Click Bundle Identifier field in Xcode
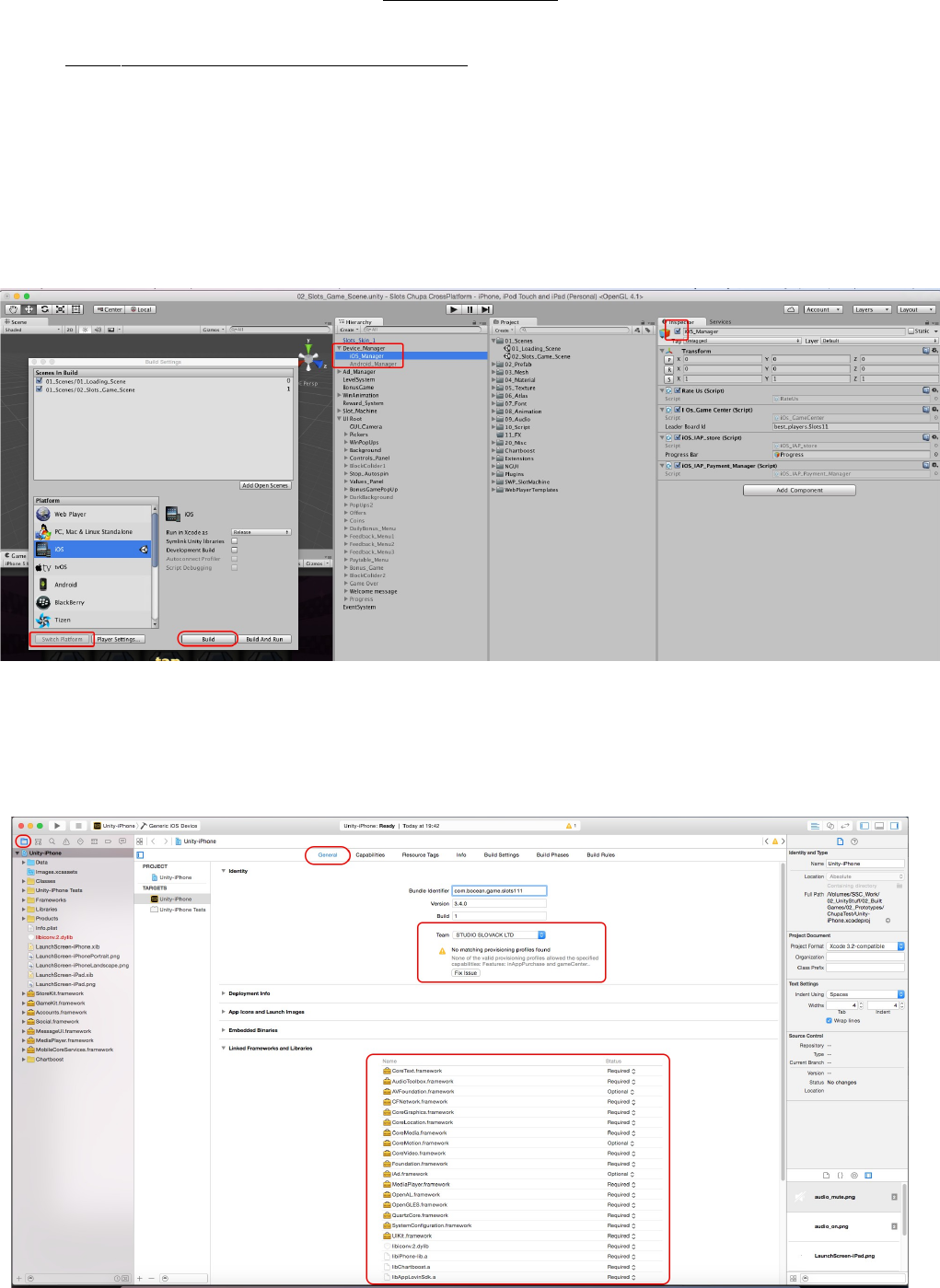 [x=499, y=890]
